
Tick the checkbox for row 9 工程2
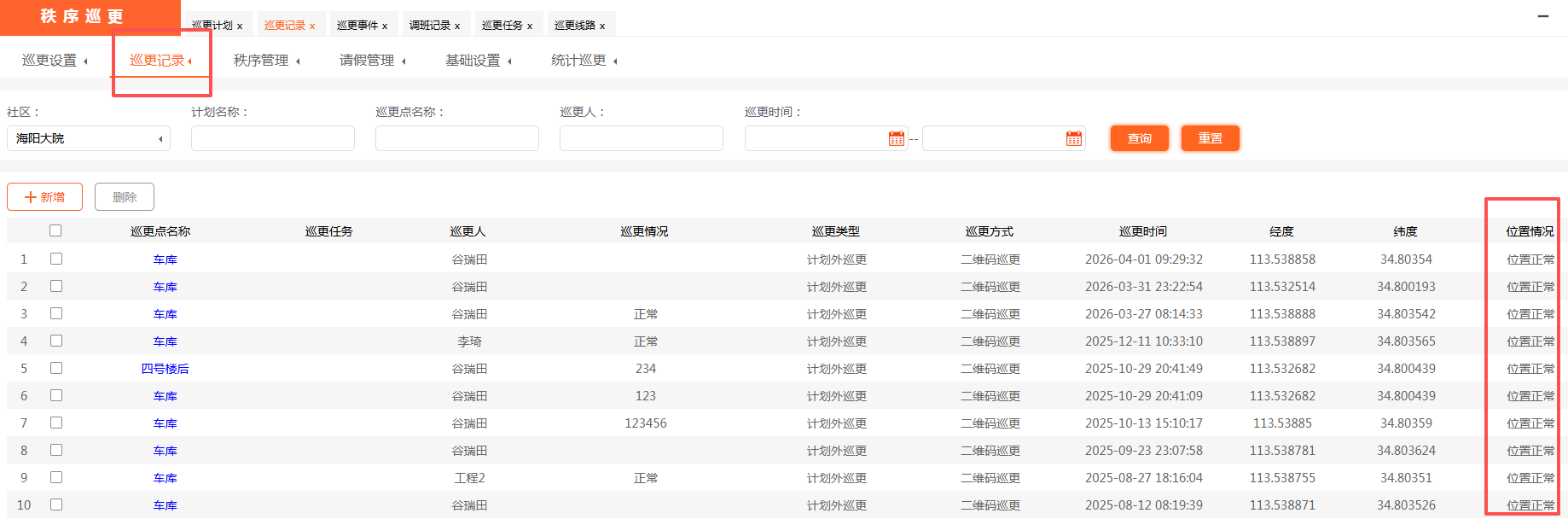[56, 477]
